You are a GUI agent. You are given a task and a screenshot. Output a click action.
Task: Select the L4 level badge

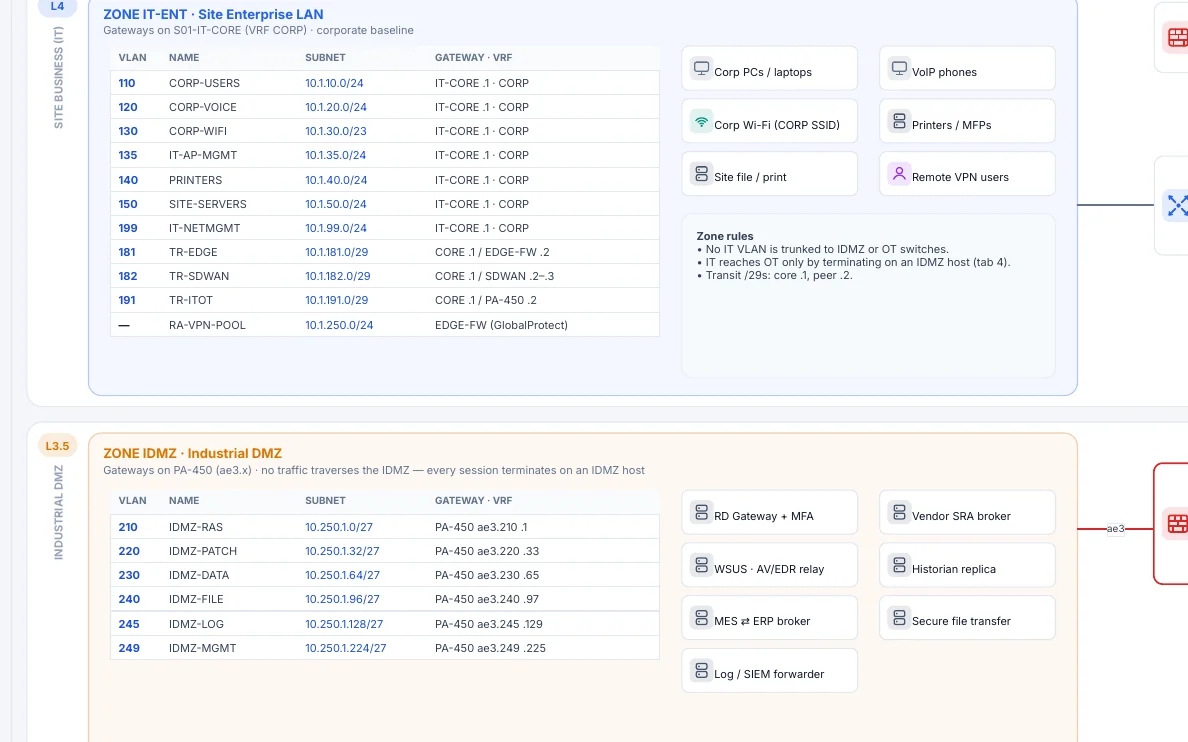(58, 7)
